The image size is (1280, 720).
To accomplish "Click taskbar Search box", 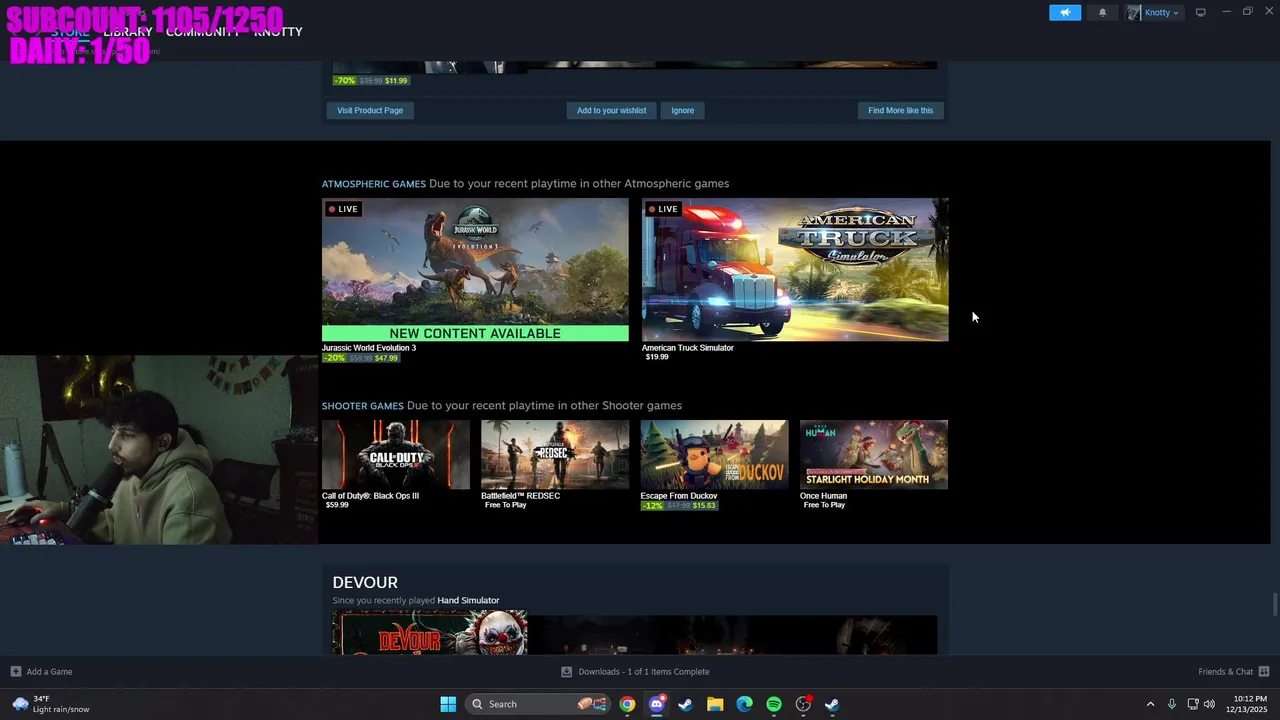I will tap(538, 704).
